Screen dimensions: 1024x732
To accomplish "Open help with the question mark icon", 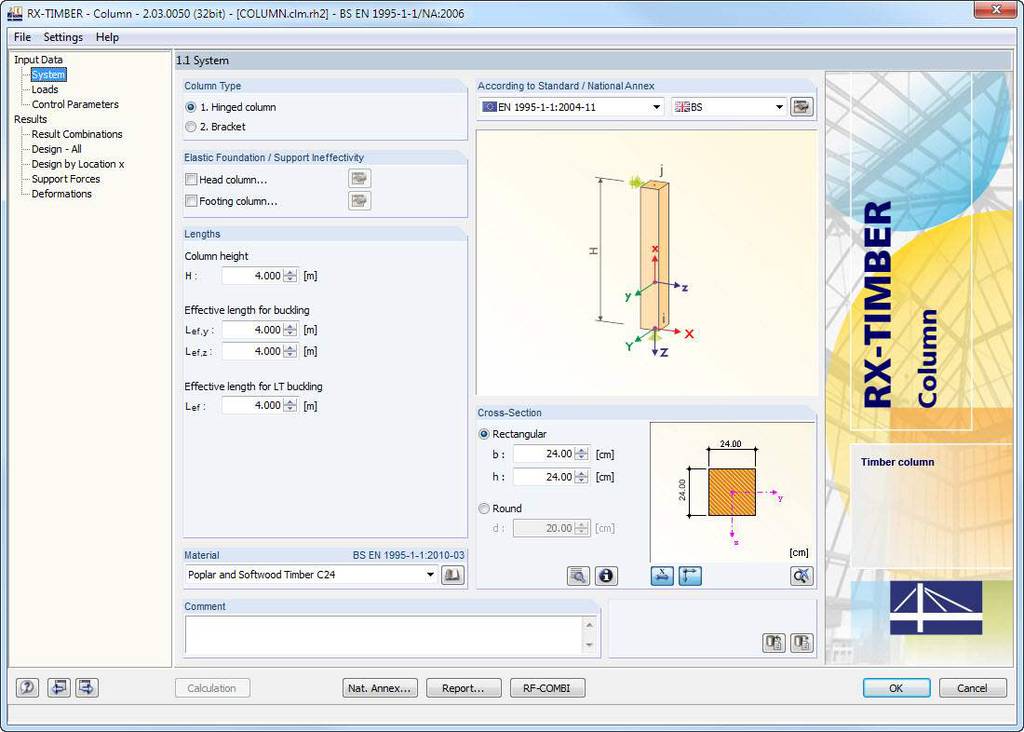I will coord(27,688).
